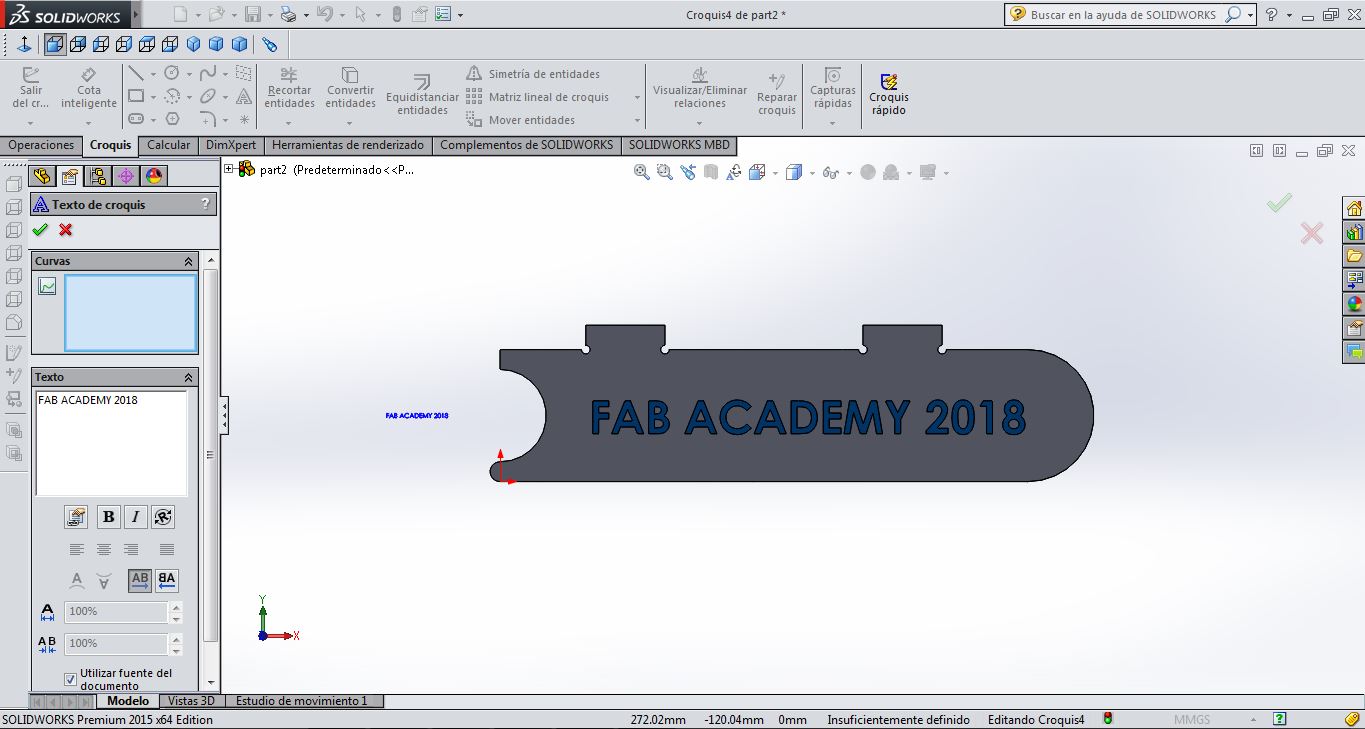Click the Print icon in title toolbar
1365x729 pixels.
click(288, 15)
